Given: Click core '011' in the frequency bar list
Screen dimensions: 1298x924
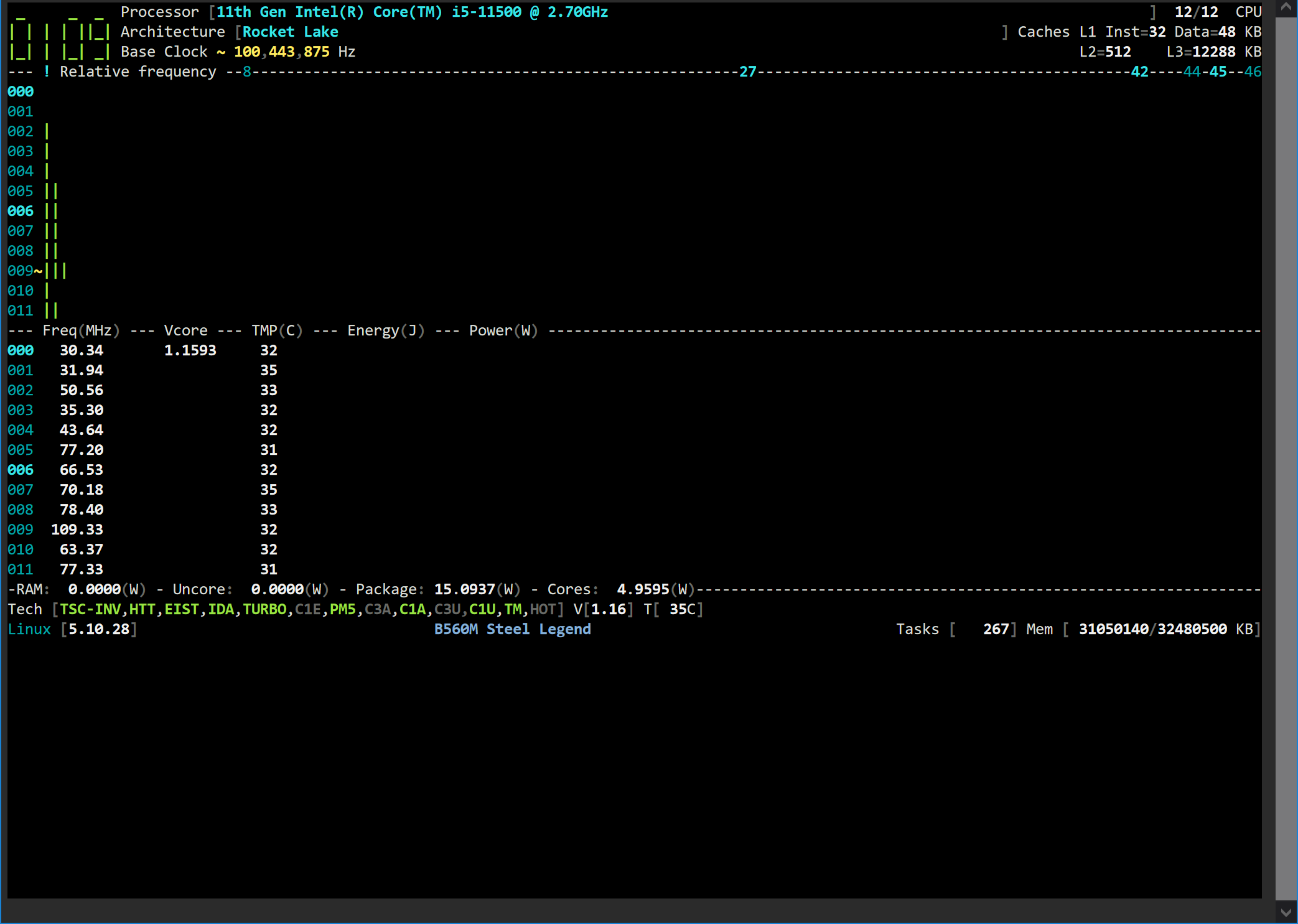Looking at the screenshot, I should [21, 310].
